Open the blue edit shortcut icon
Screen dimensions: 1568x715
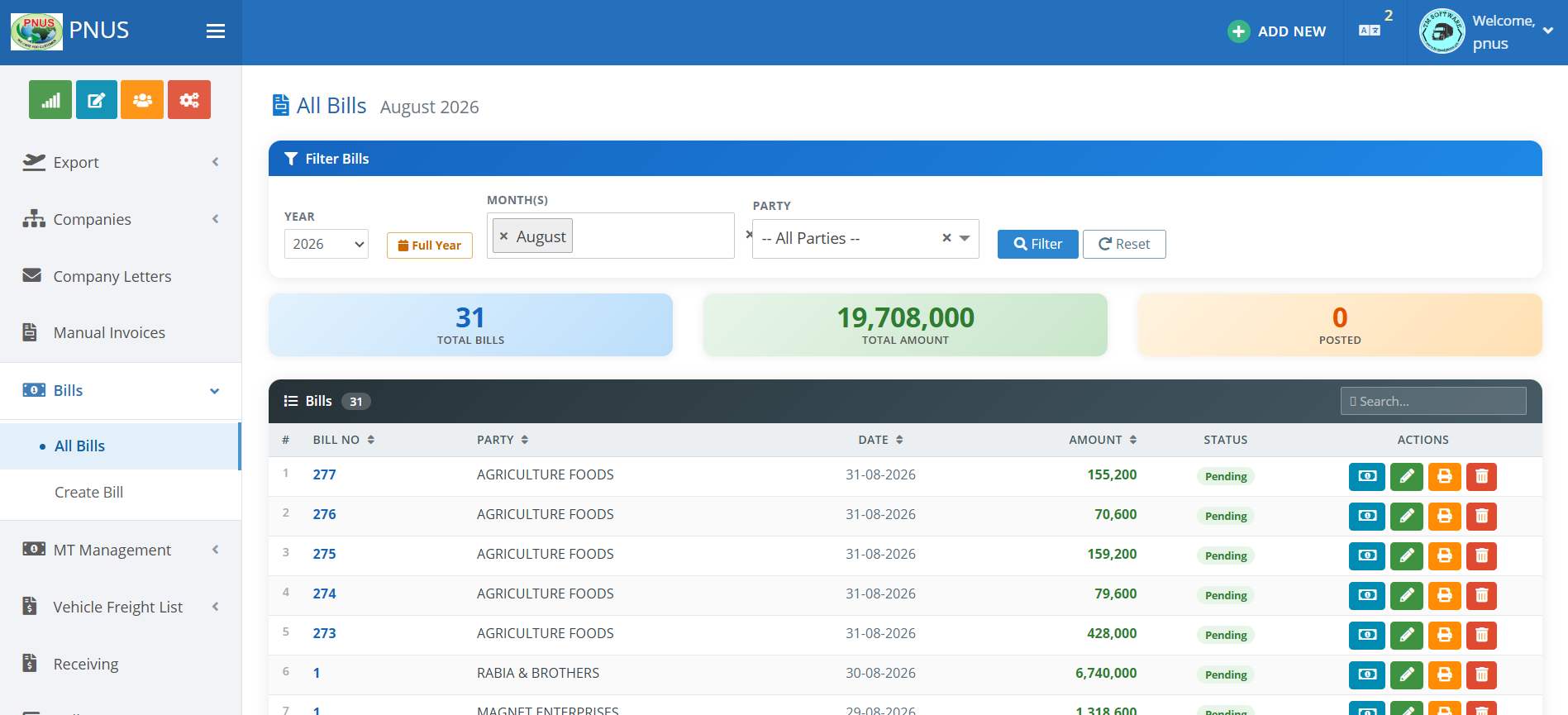click(97, 100)
